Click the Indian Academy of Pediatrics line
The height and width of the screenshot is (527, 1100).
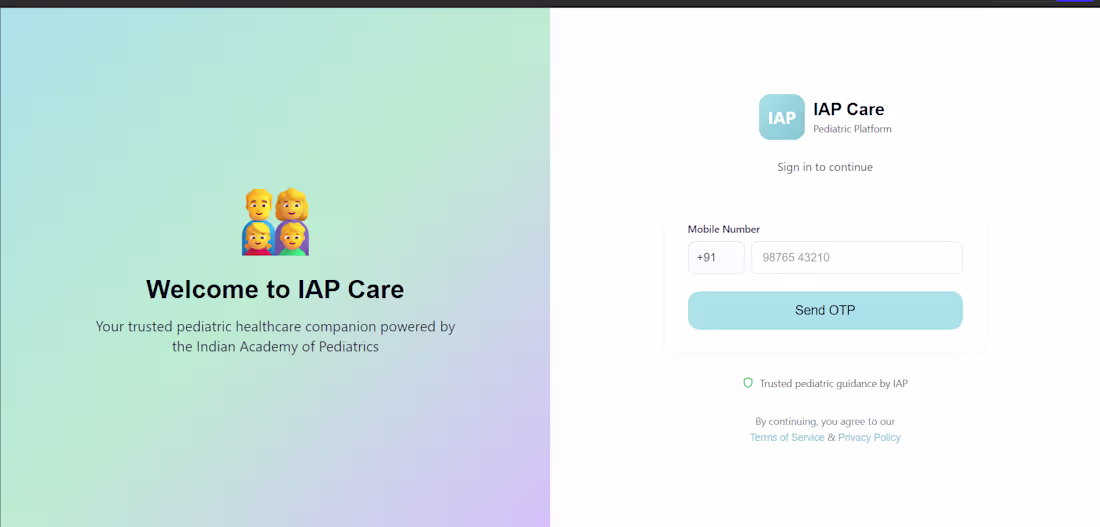tap(275, 347)
